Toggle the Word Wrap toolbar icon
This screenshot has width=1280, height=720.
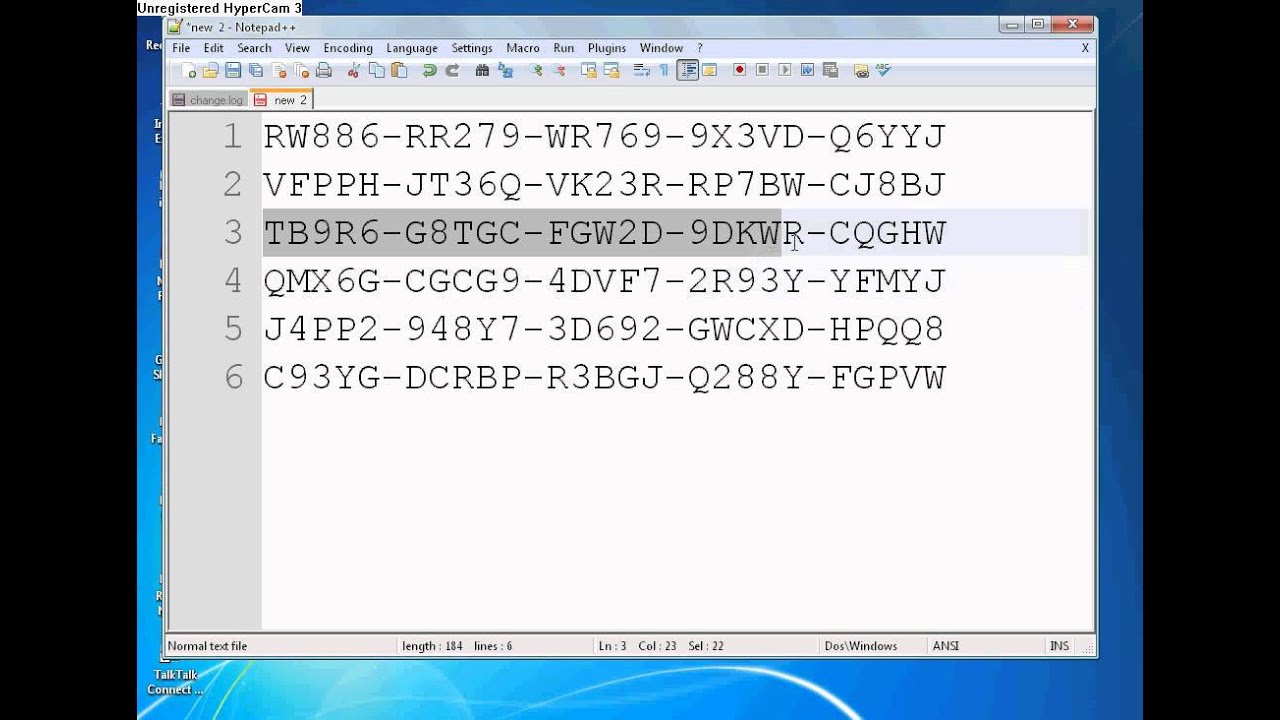[x=642, y=70]
